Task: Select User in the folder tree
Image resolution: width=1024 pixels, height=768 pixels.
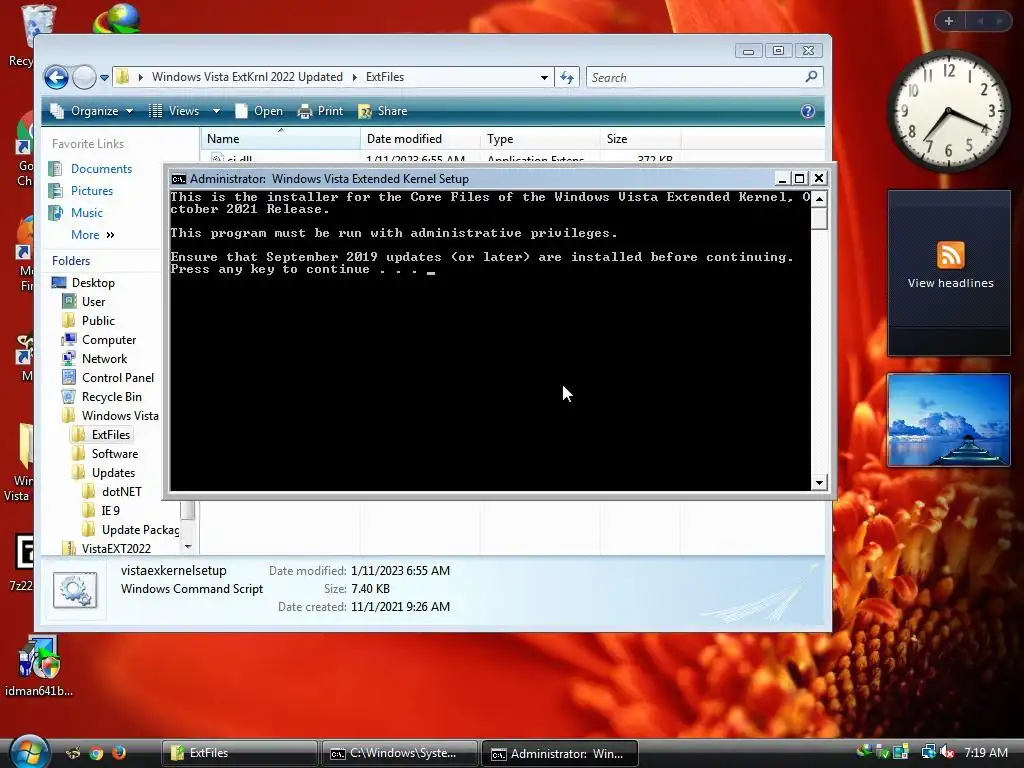Action: pyautogui.click(x=93, y=302)
